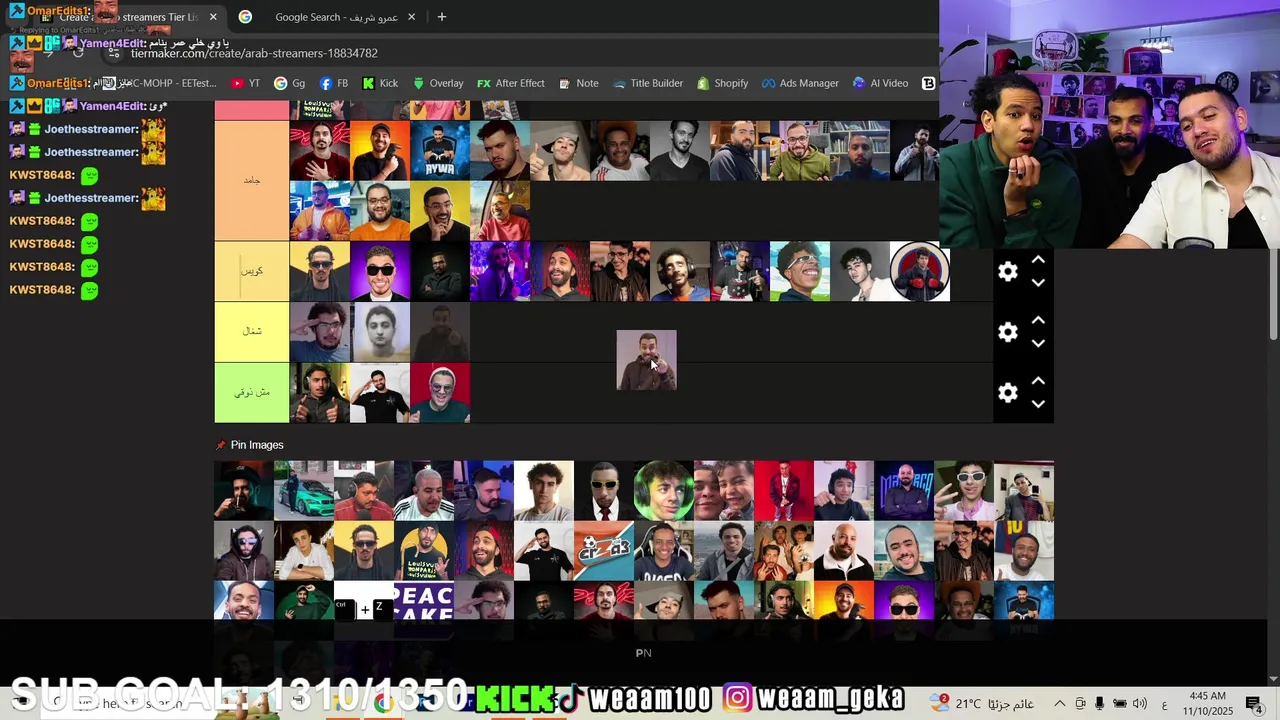Open the notification center with 4 notifications

click(x=1254, y=703)
